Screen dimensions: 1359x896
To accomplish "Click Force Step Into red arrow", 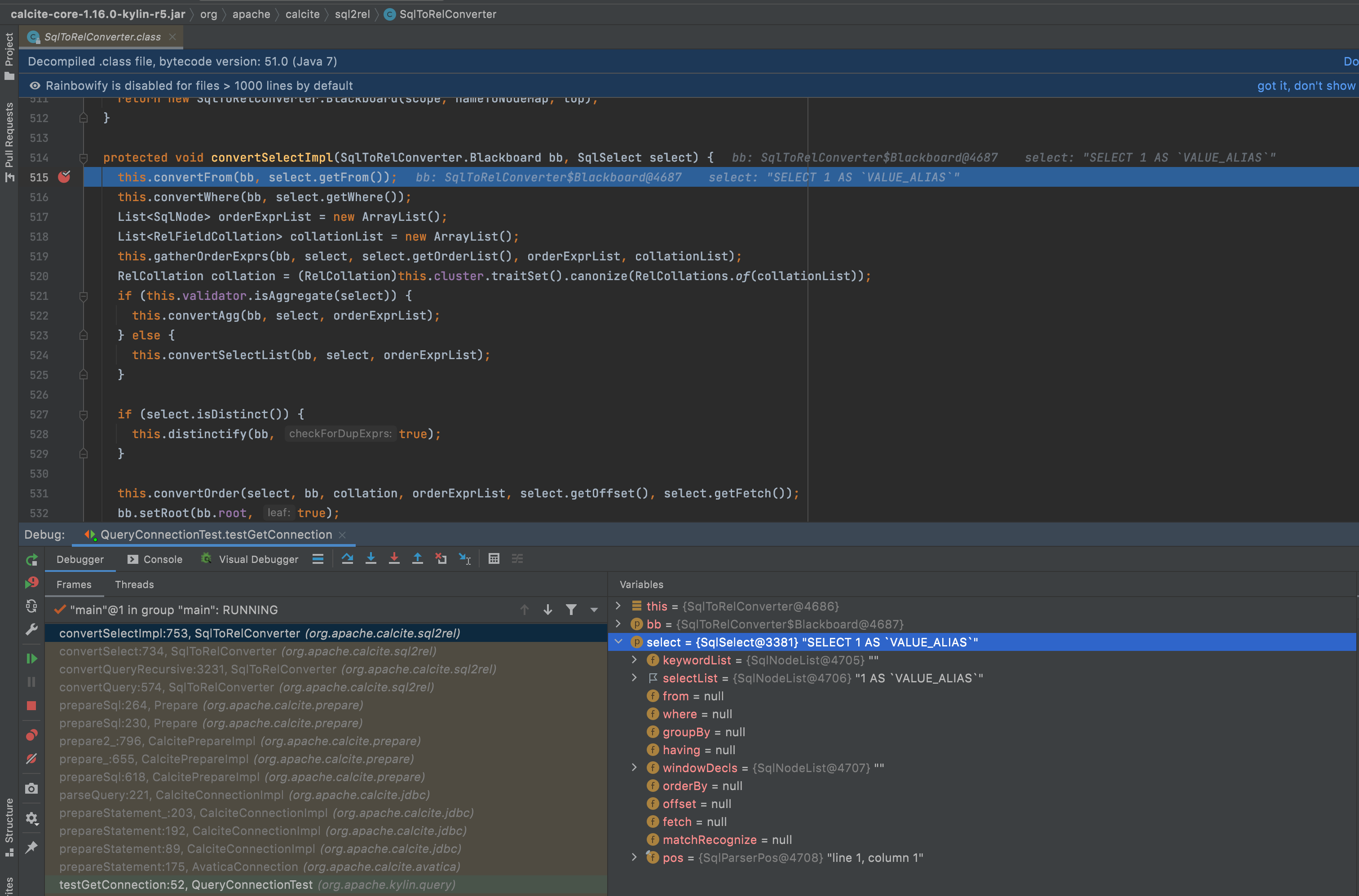I will click(x=394, y=559).
